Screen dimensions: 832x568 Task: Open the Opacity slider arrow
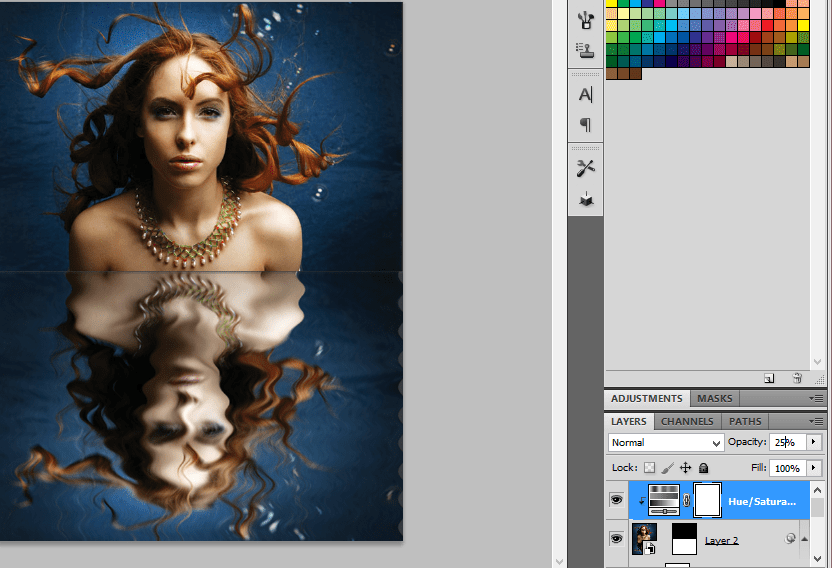pyautogui.click(x=814, y=442)
